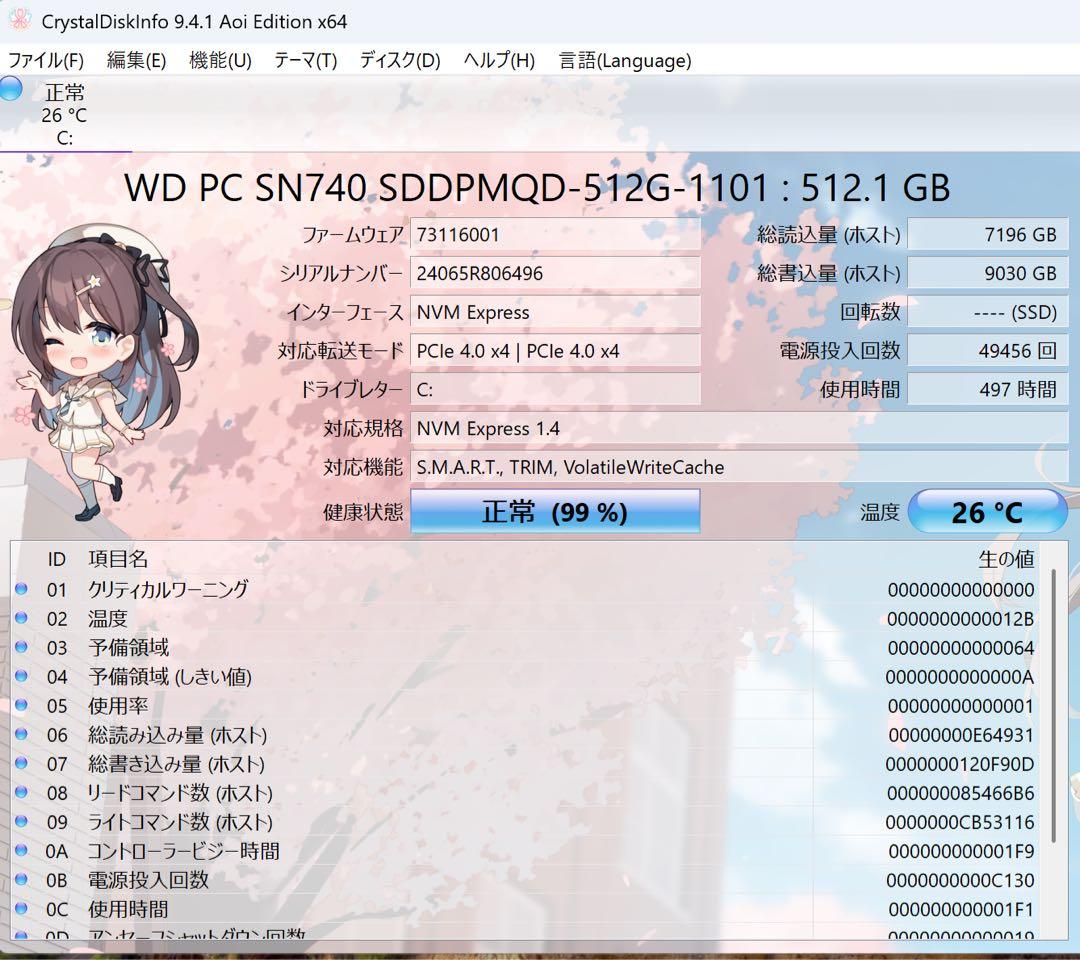Select the 総書き込み量 (ホスト) attribute row
Viewport: 1080px width, 960px height.
click(x=400, y=763)
